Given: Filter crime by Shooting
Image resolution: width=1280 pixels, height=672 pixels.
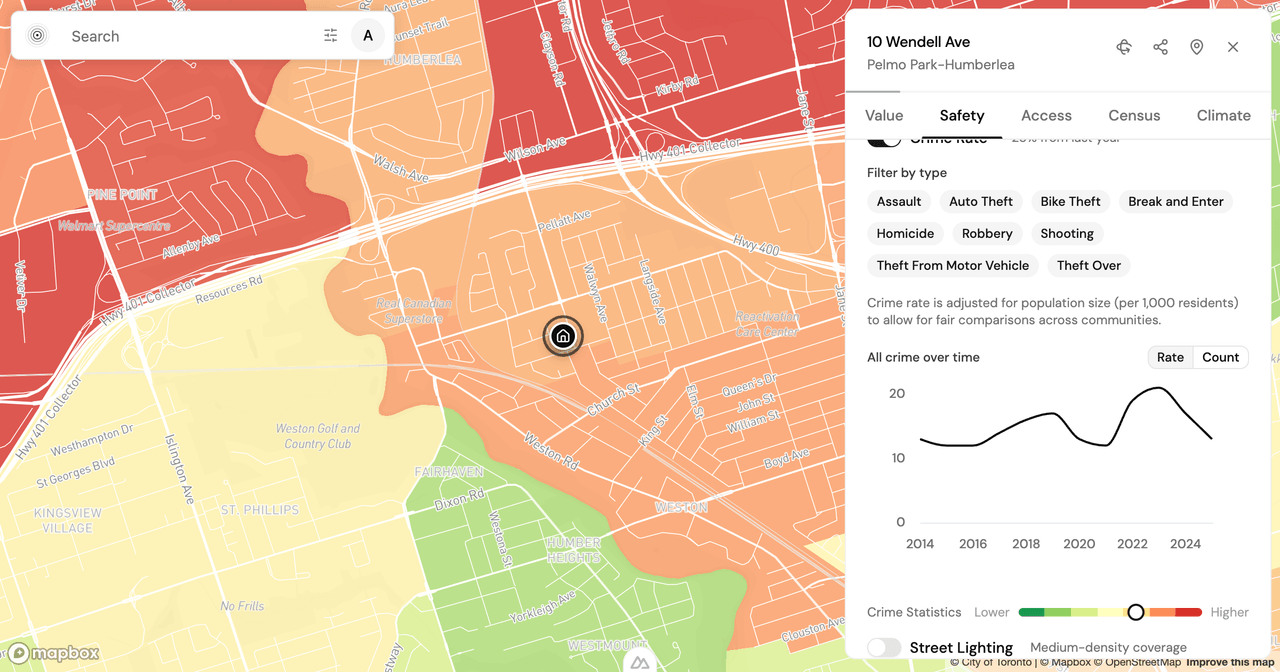Looking at the screenshot, I should pos(1067,233).
